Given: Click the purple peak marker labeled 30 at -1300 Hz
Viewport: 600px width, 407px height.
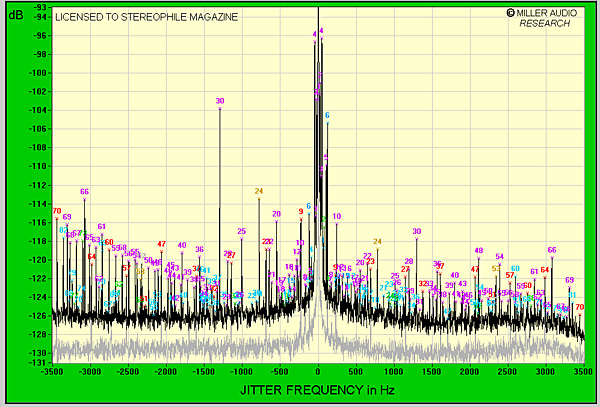Looking at the screenshot, I should [x=220, y=101].
